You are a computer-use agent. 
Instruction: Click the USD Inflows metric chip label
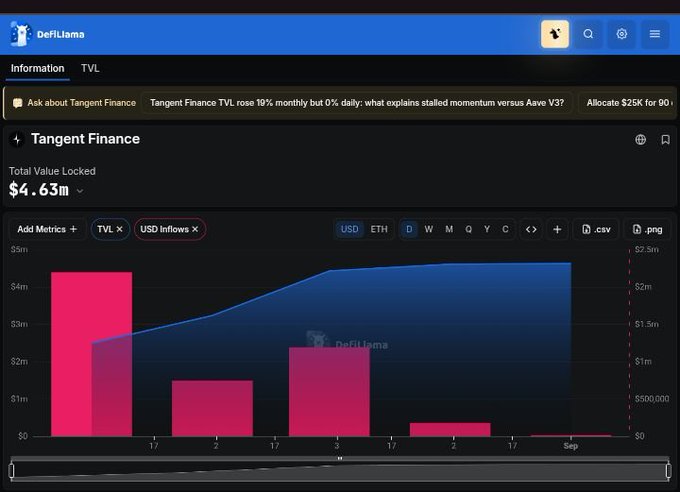164,229
